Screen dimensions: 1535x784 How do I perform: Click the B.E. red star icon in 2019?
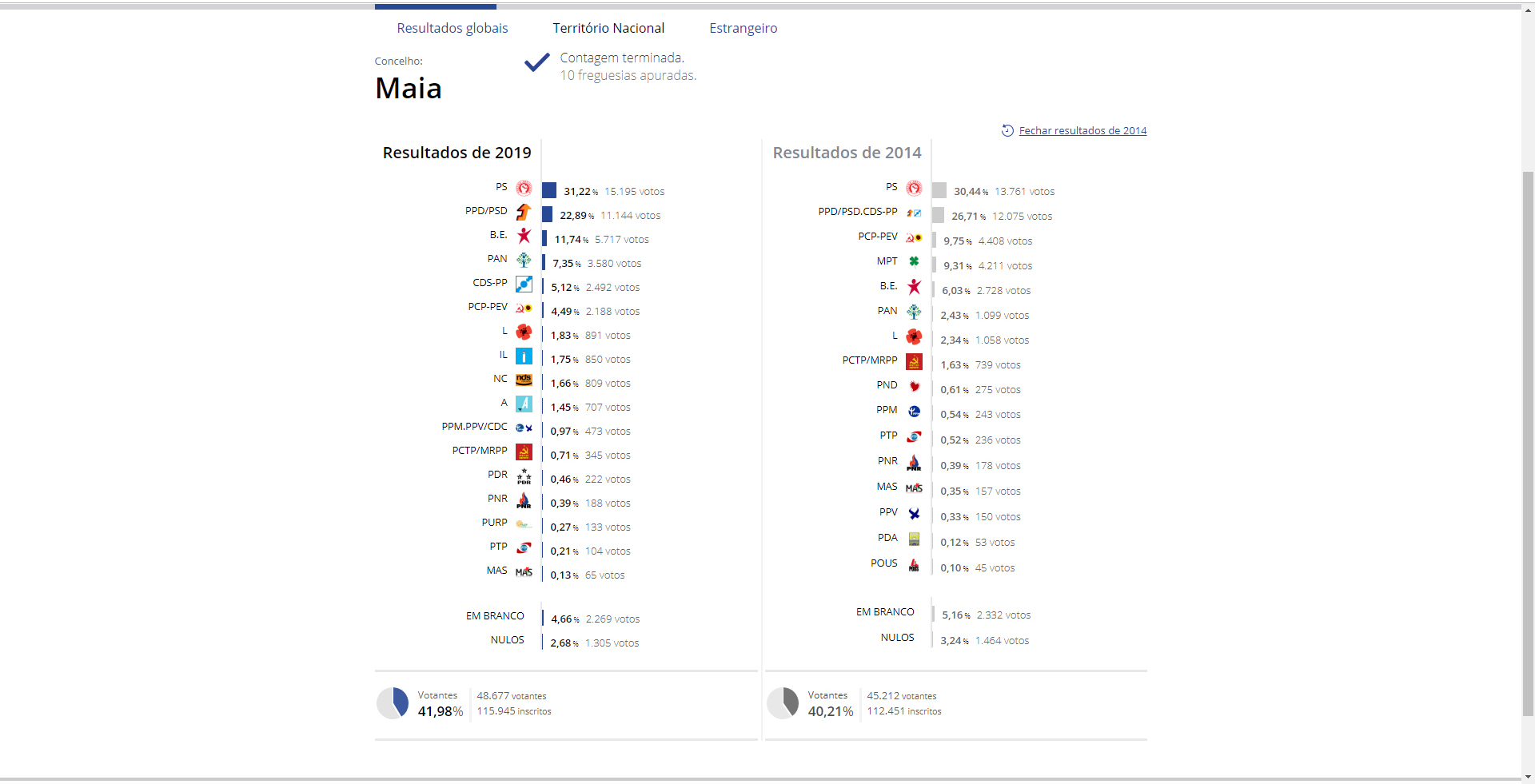pyautogui.click(x=524, y=236)
